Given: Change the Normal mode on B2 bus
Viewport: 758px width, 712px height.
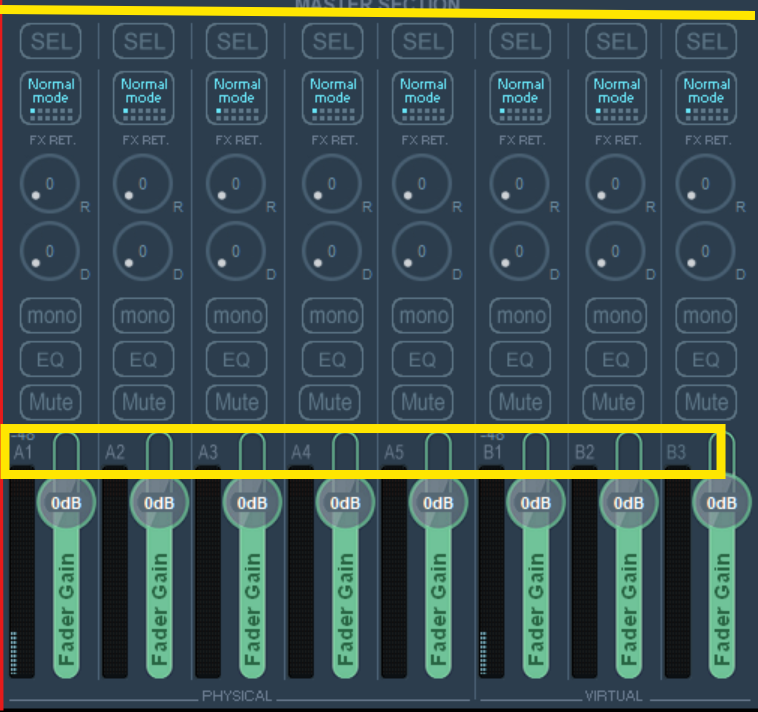Looking at the screenshot, I should coord(615,92).
